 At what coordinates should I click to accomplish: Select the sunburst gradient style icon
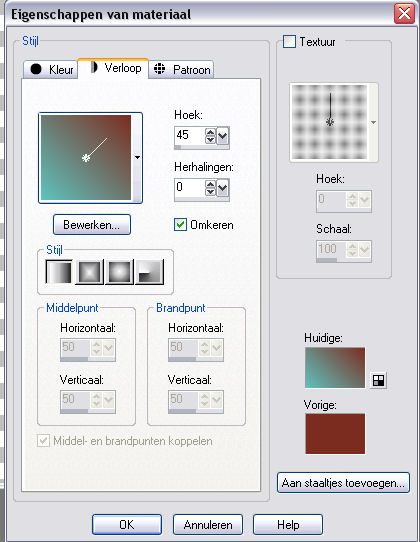click(x=119, y=272)
